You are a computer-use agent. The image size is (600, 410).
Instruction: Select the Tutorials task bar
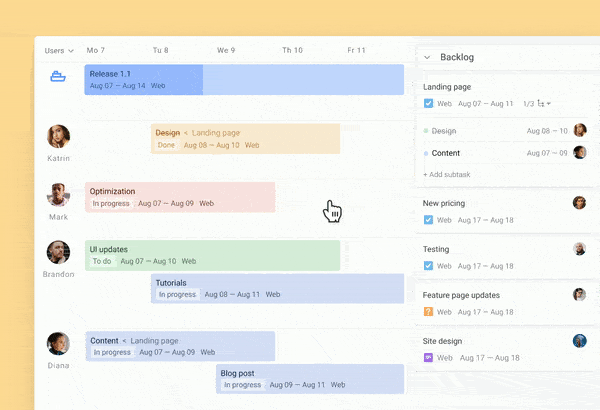277,289
